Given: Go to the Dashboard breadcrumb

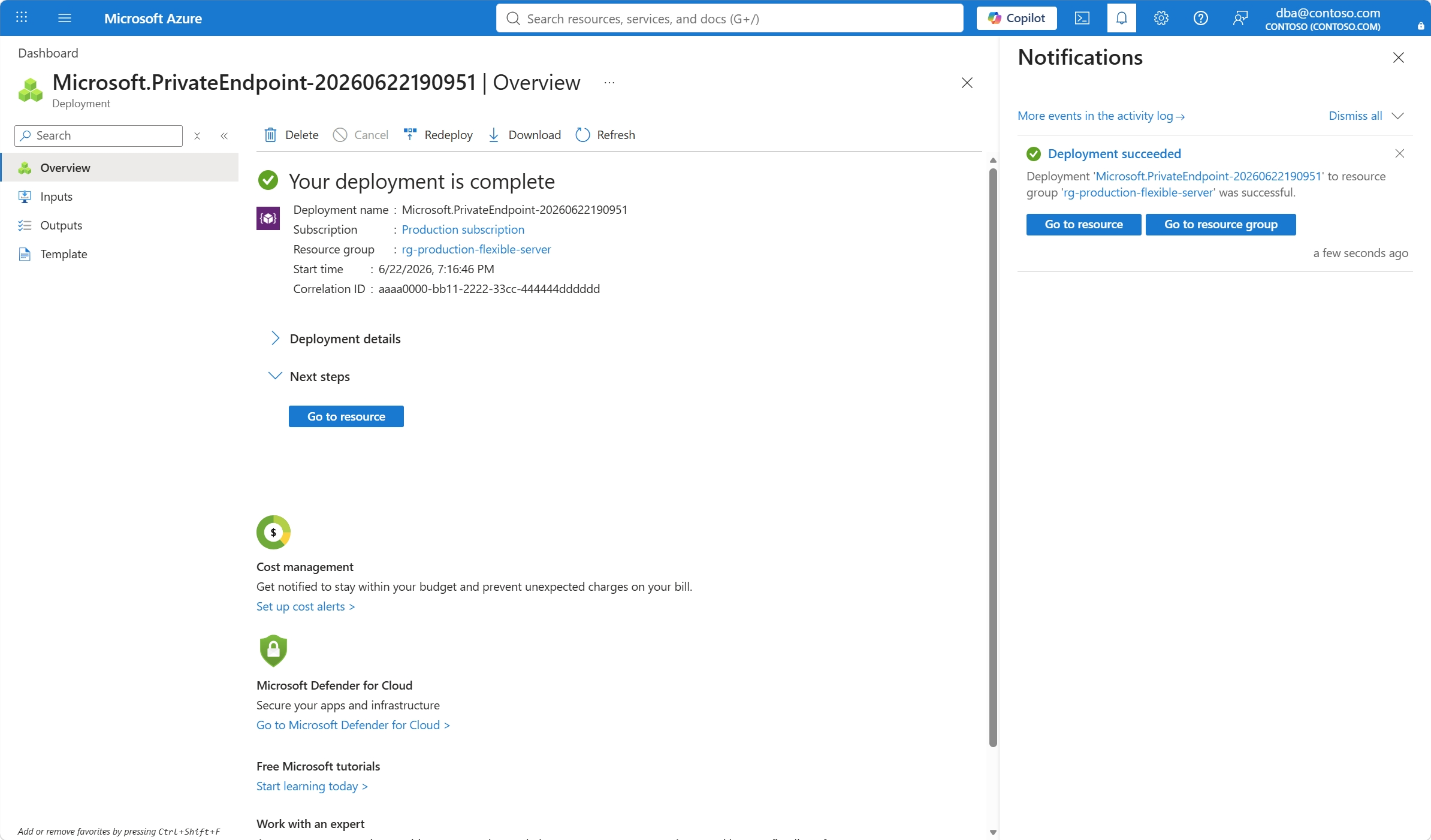Looking at the screenshot, I should pos(48,53).
